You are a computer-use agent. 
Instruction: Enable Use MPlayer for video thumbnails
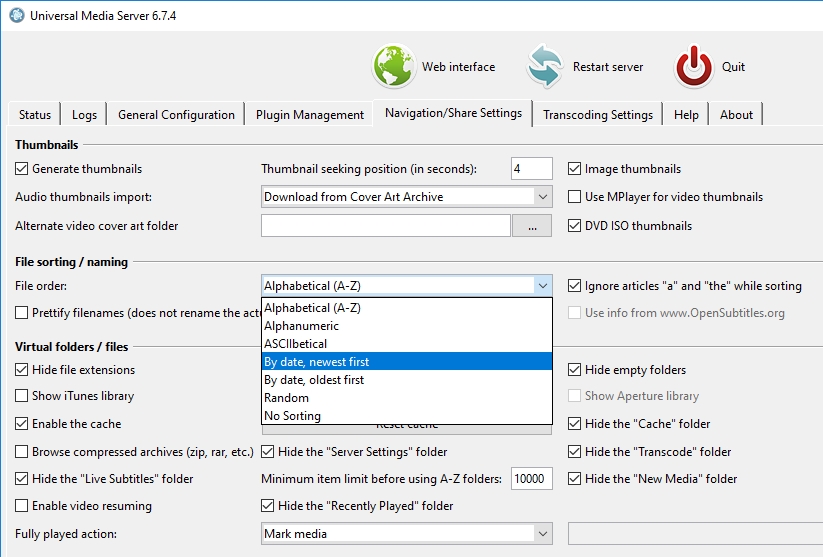575,196
